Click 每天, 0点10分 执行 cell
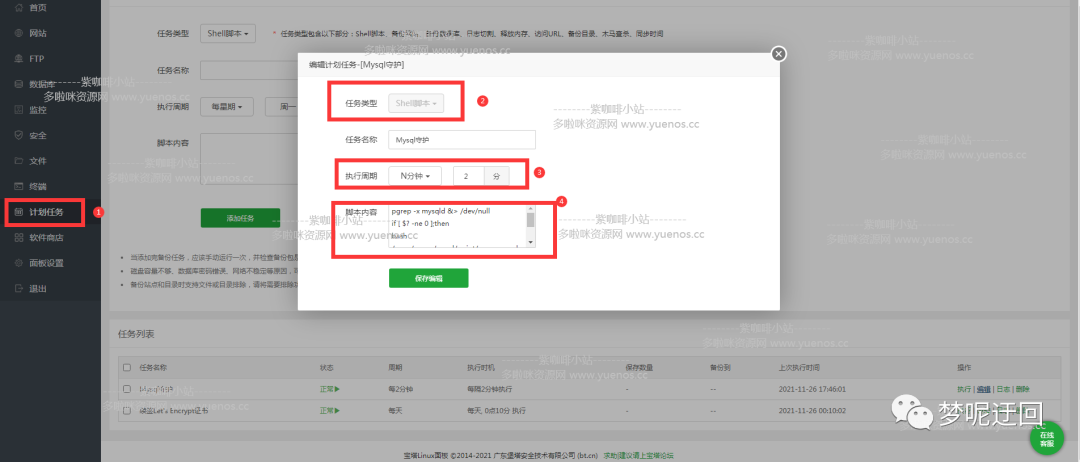Viewport: 1080px width, 462px height. (496, 410)
